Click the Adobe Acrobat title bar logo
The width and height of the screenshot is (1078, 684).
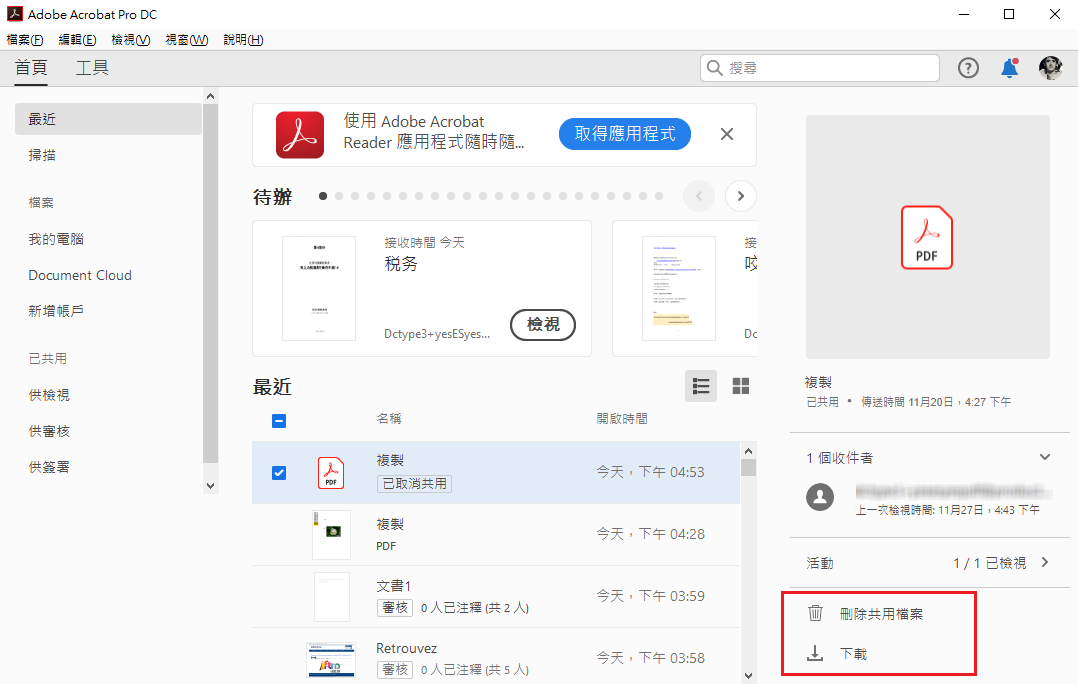(x=14, y=14)
